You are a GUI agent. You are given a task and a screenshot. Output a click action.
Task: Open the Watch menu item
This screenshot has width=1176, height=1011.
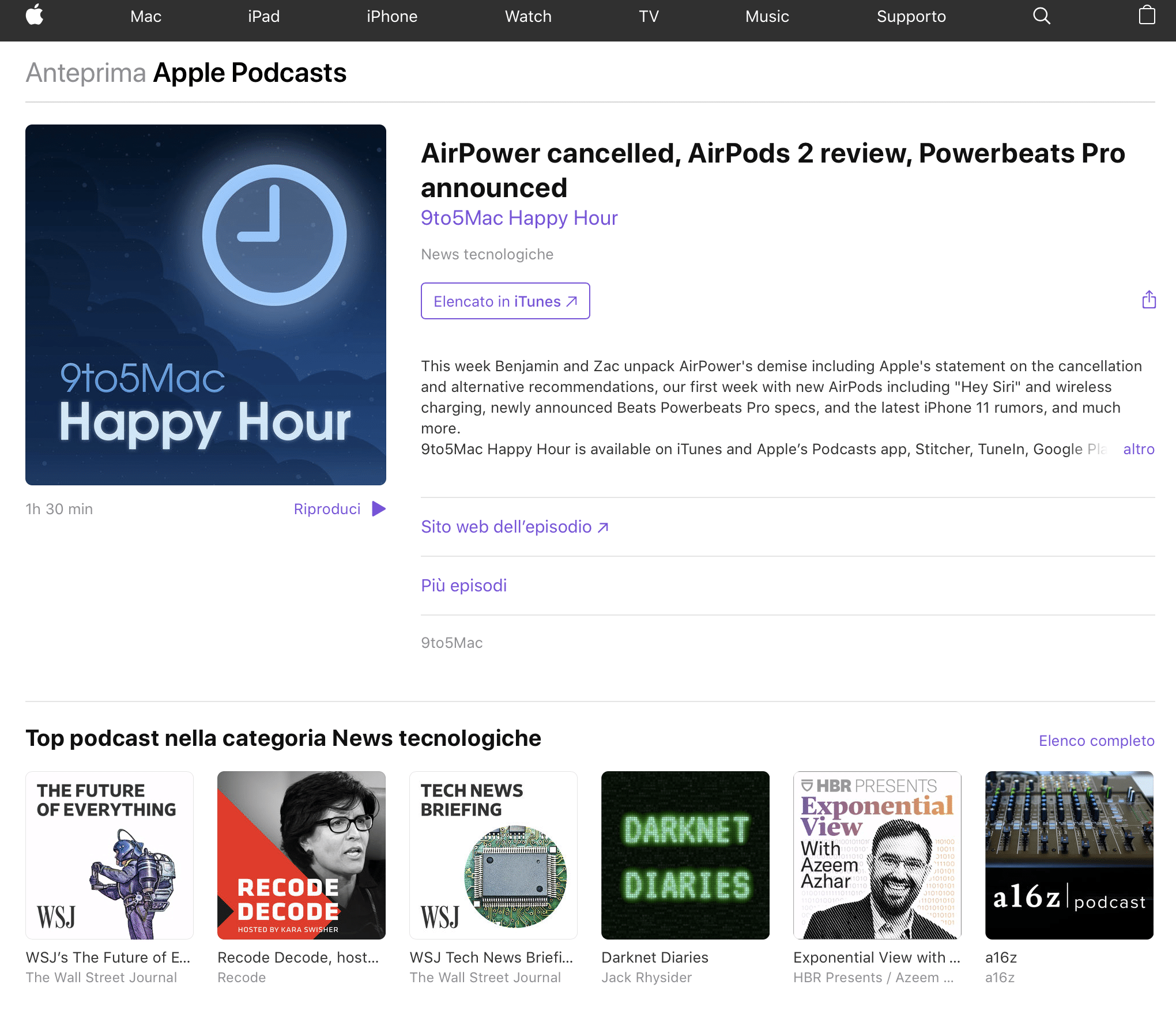tap(528, 16)
